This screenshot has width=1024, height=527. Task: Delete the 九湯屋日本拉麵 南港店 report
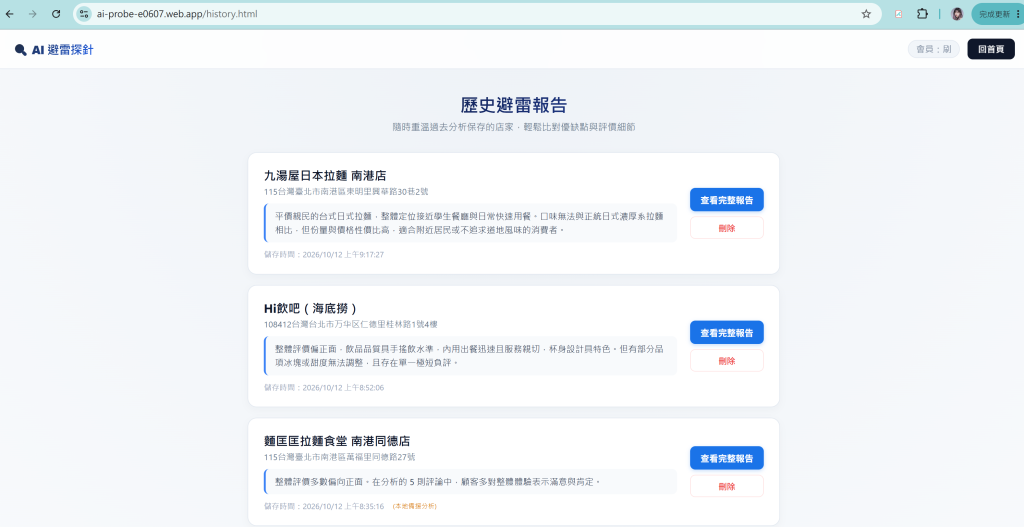(x=726, y=228)
